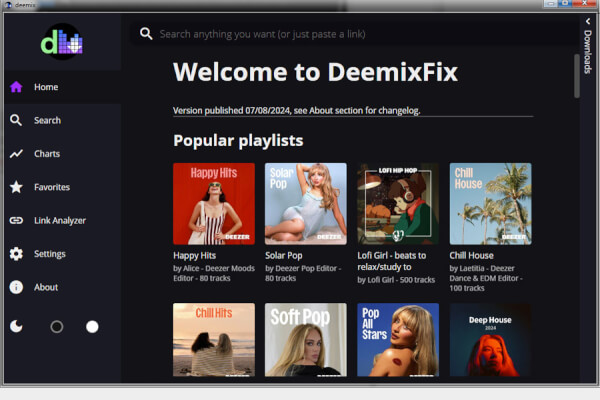The width and height of the screenshot is (600, 400).
Task: Expand the Downloads panel chevron
Action: click(x=588, y=21)
